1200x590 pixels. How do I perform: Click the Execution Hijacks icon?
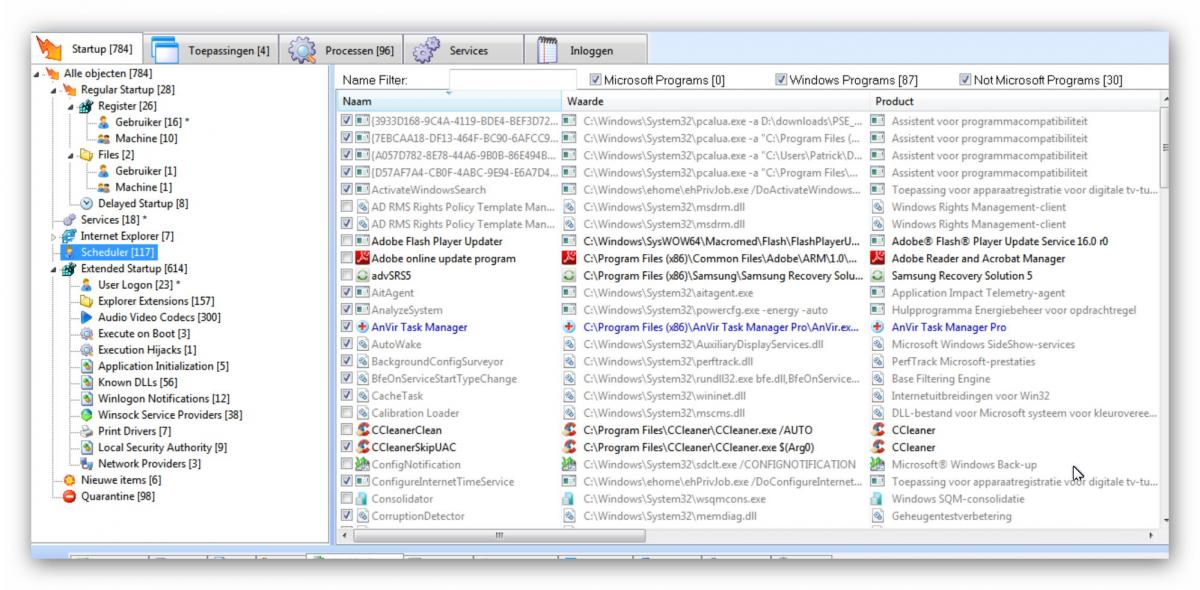point(87,350)
